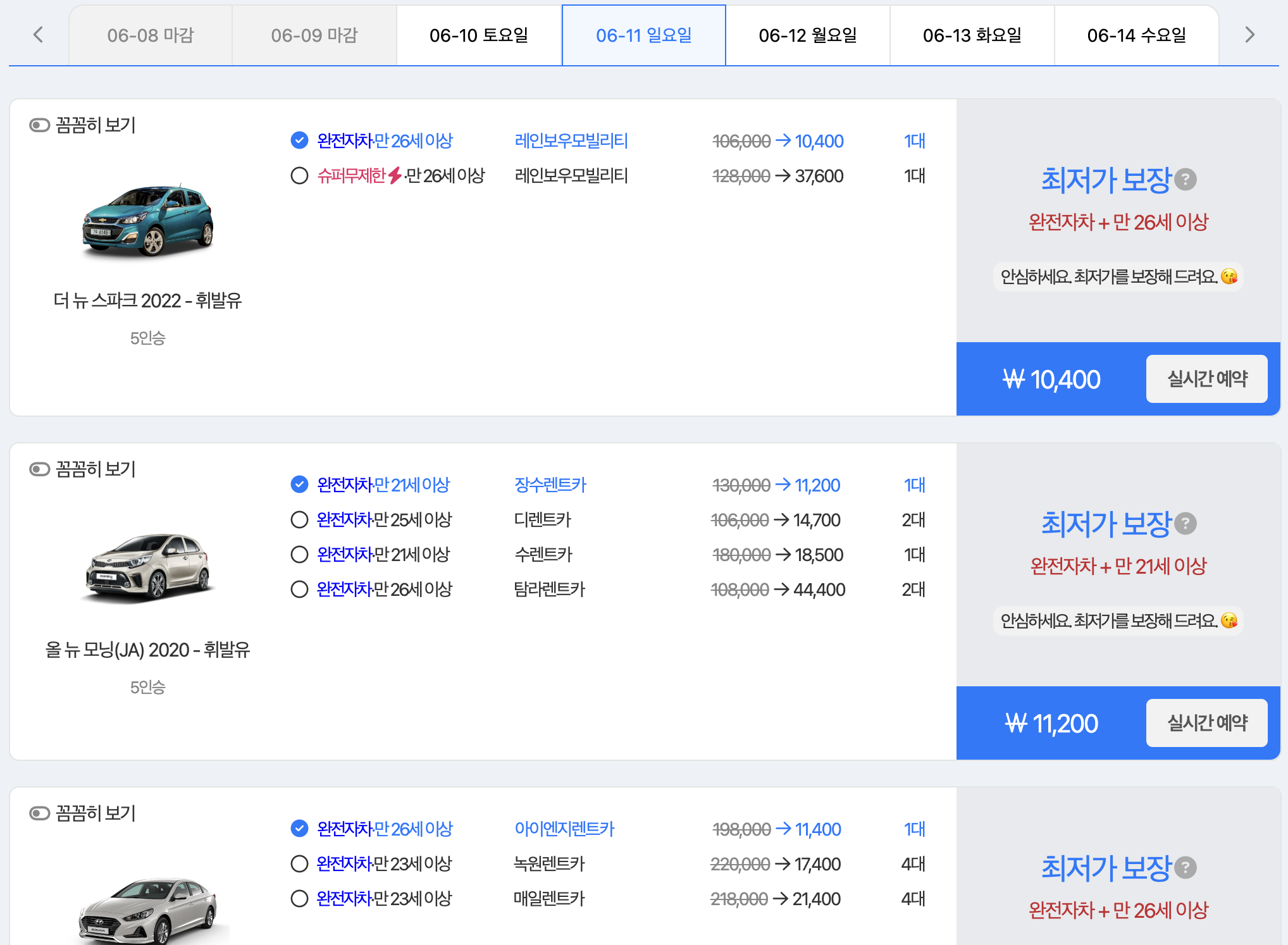1288x945 pixels.
Task: Select 매일렌트카 21,400 option
Action: pos(299,898)
